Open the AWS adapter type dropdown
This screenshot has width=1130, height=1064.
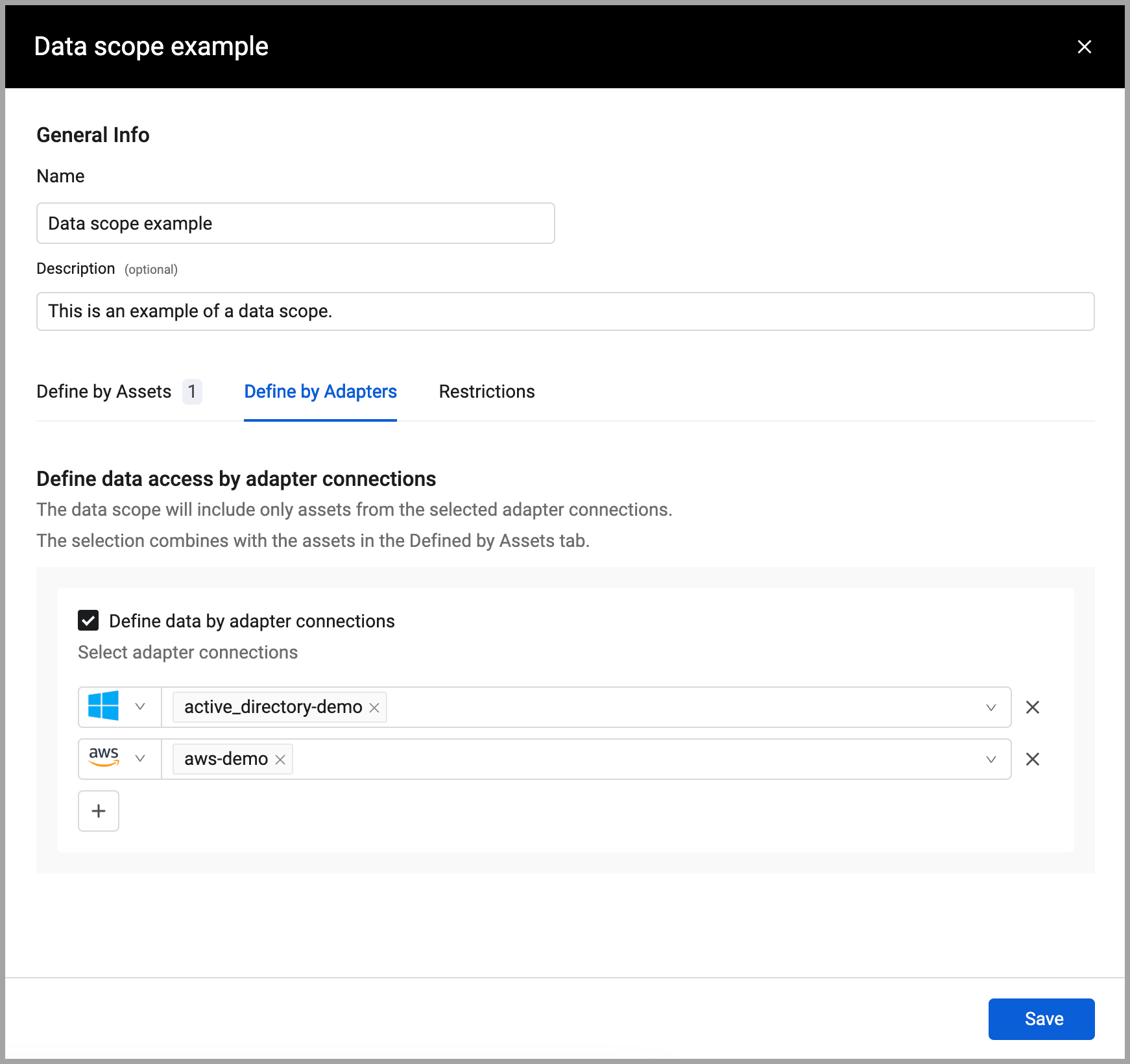pyautogui.click(x=140, y=758)
